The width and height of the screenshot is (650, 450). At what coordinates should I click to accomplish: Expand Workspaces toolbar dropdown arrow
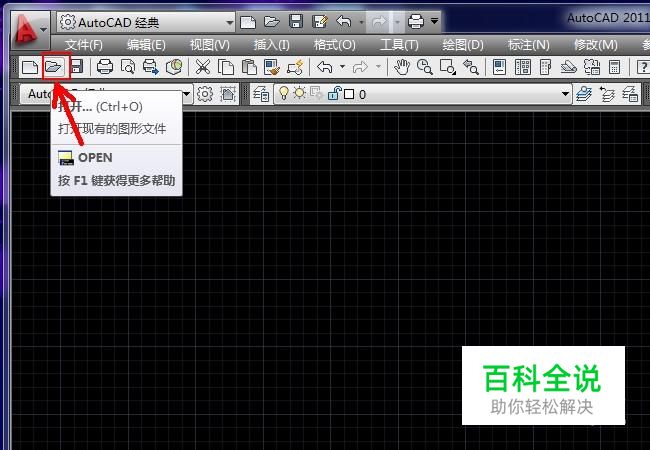[187, 94]
